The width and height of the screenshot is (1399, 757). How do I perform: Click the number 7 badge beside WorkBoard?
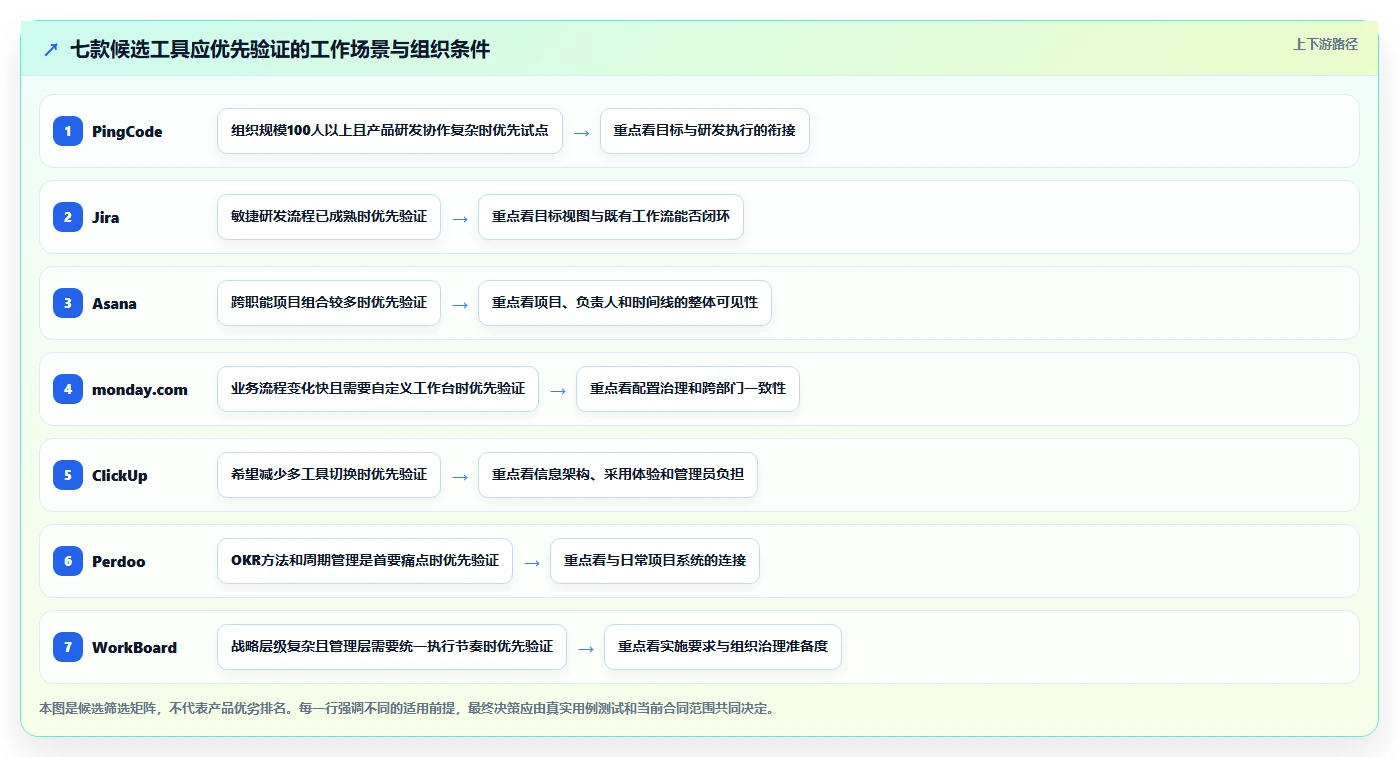tap(68, 647)
